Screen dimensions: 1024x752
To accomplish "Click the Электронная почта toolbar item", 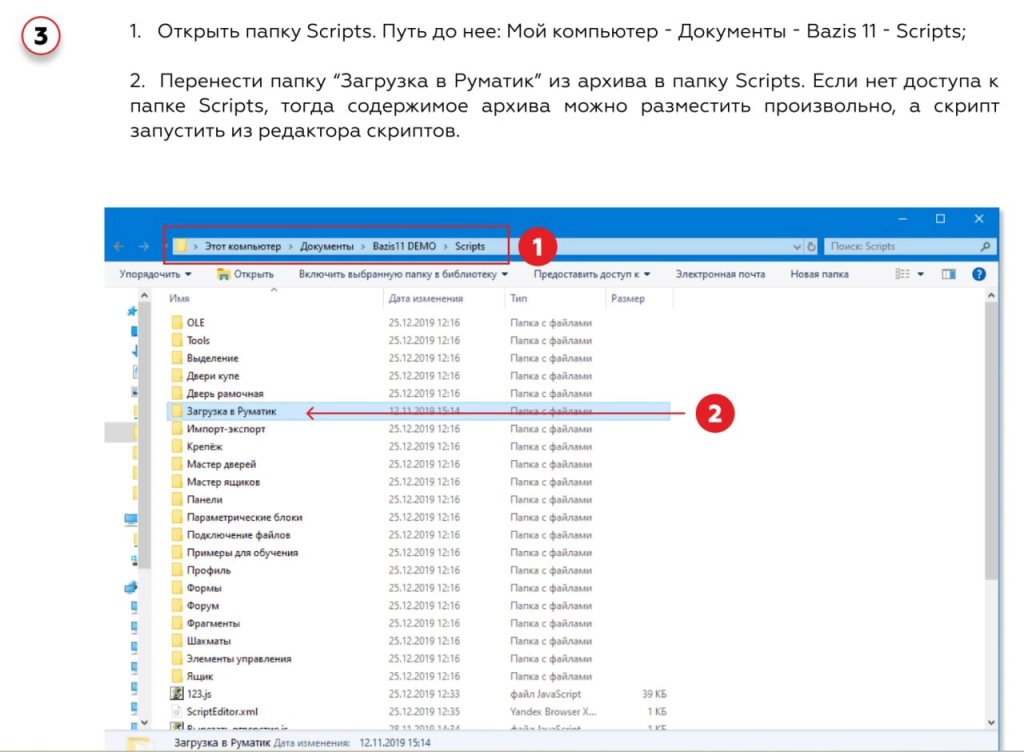I will [x=719, y=274].
